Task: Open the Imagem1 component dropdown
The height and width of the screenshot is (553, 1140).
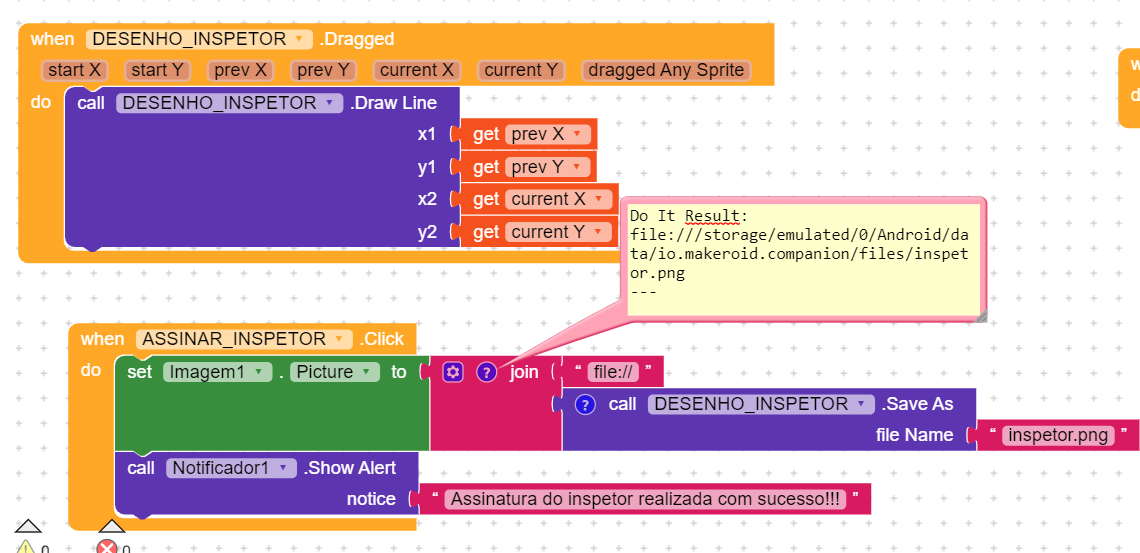Action: click(x=217, y=372)
